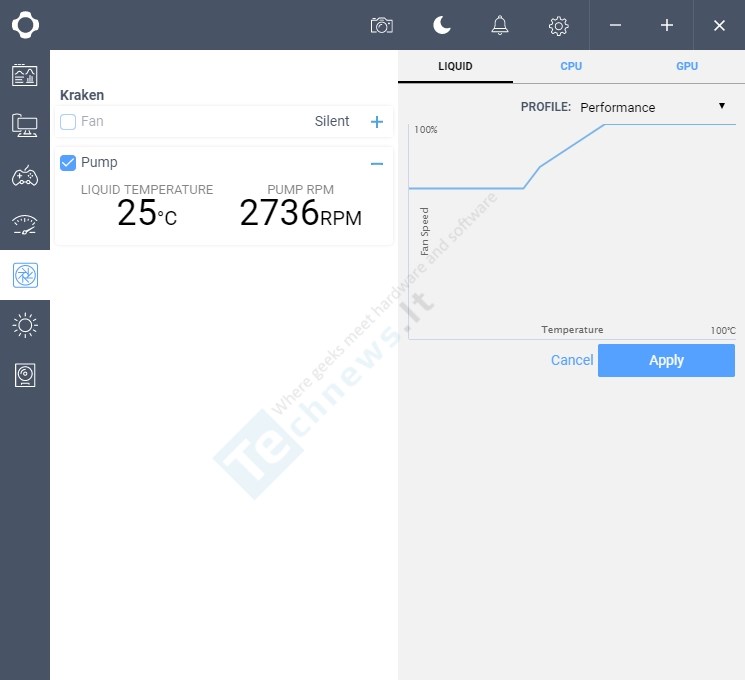Open notifications bell icon
This screenshot has width=745, height=680.
tap(500, 25)
